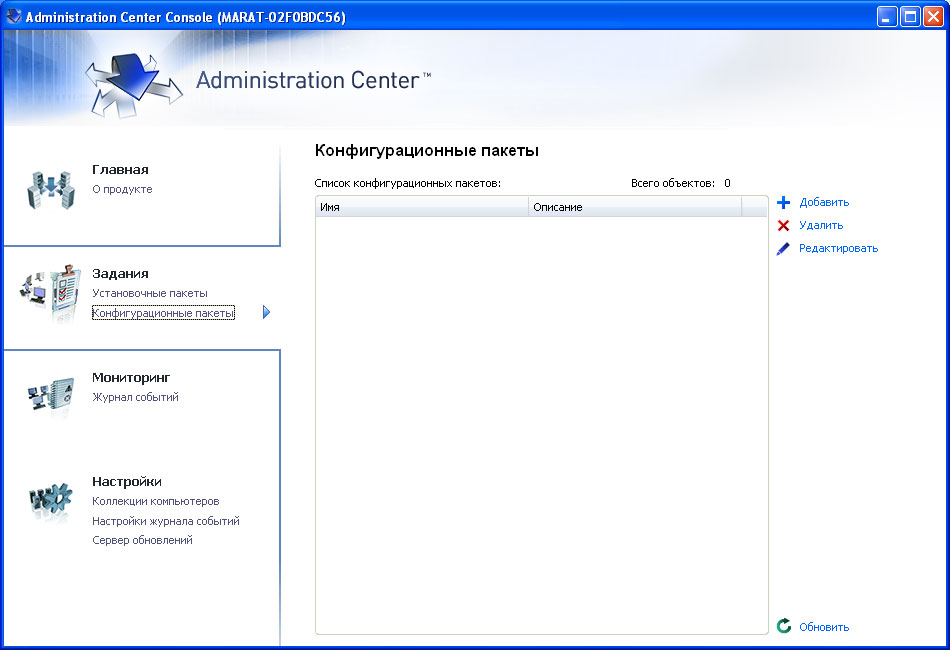Click the Удалить link
The height and width of the screenshot is (650, 950).
pyautogui.click(x=821, y=225)
